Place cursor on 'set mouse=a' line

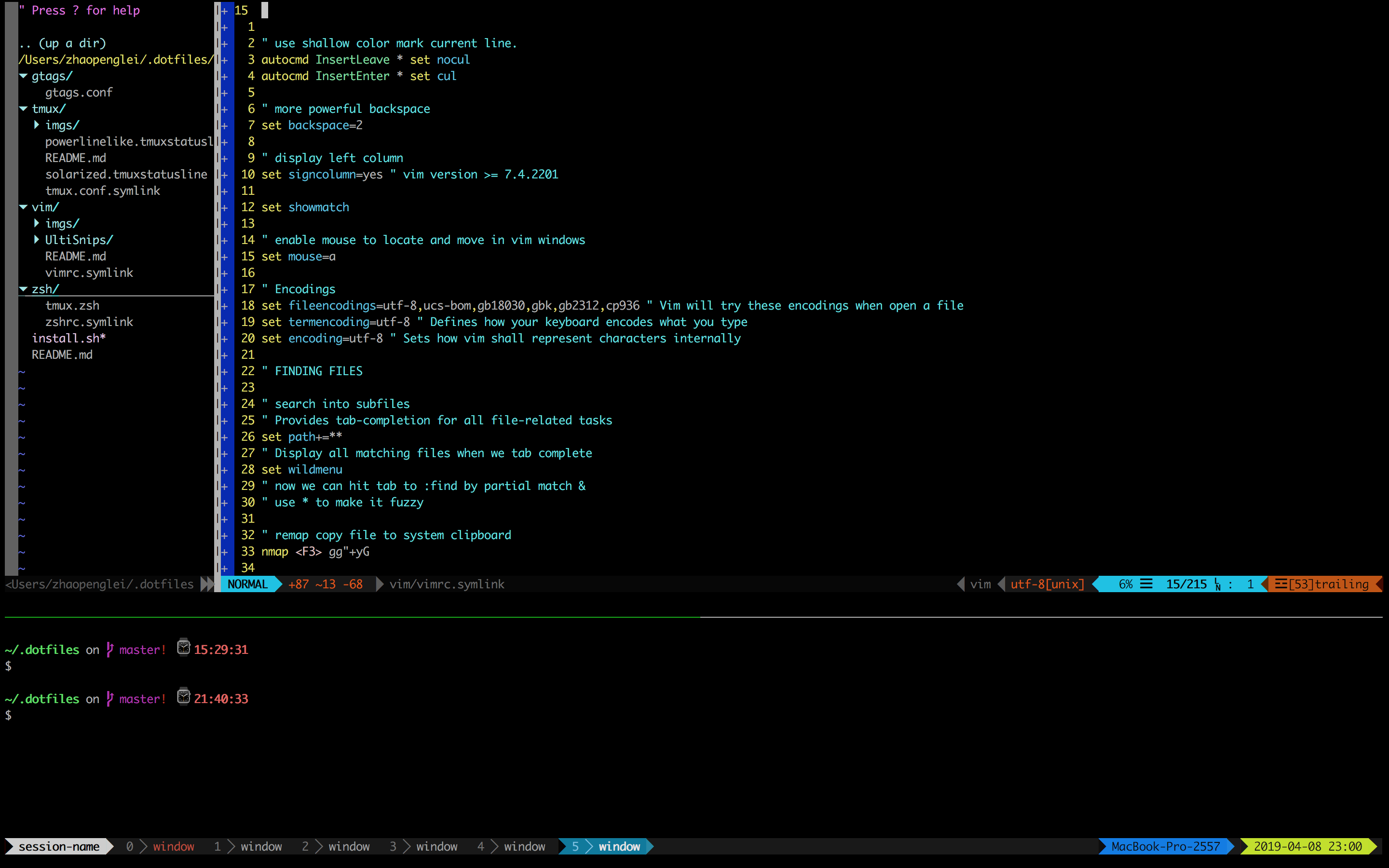(299, 257)
